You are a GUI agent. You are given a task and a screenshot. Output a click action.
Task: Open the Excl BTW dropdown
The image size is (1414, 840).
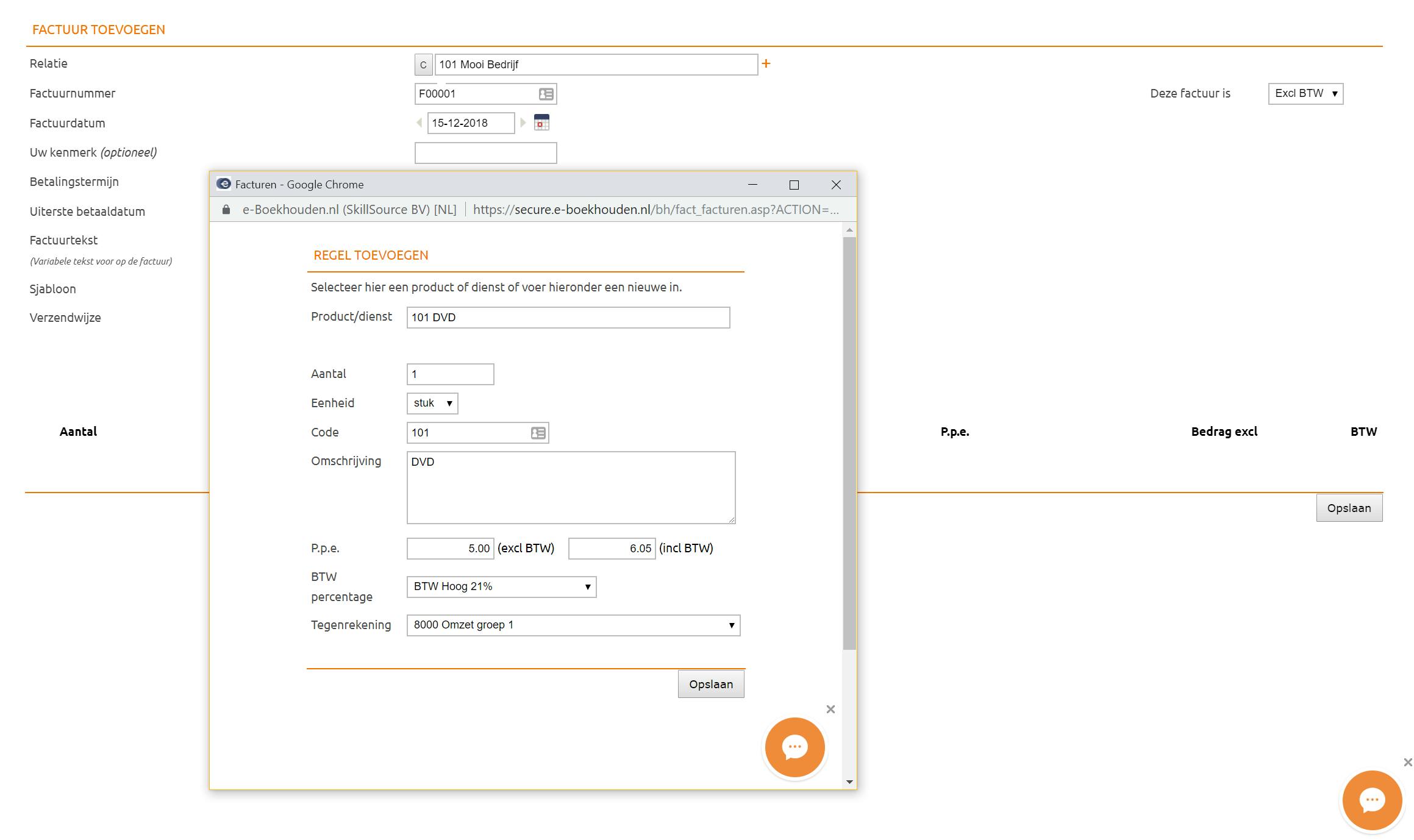[1305, 94]
